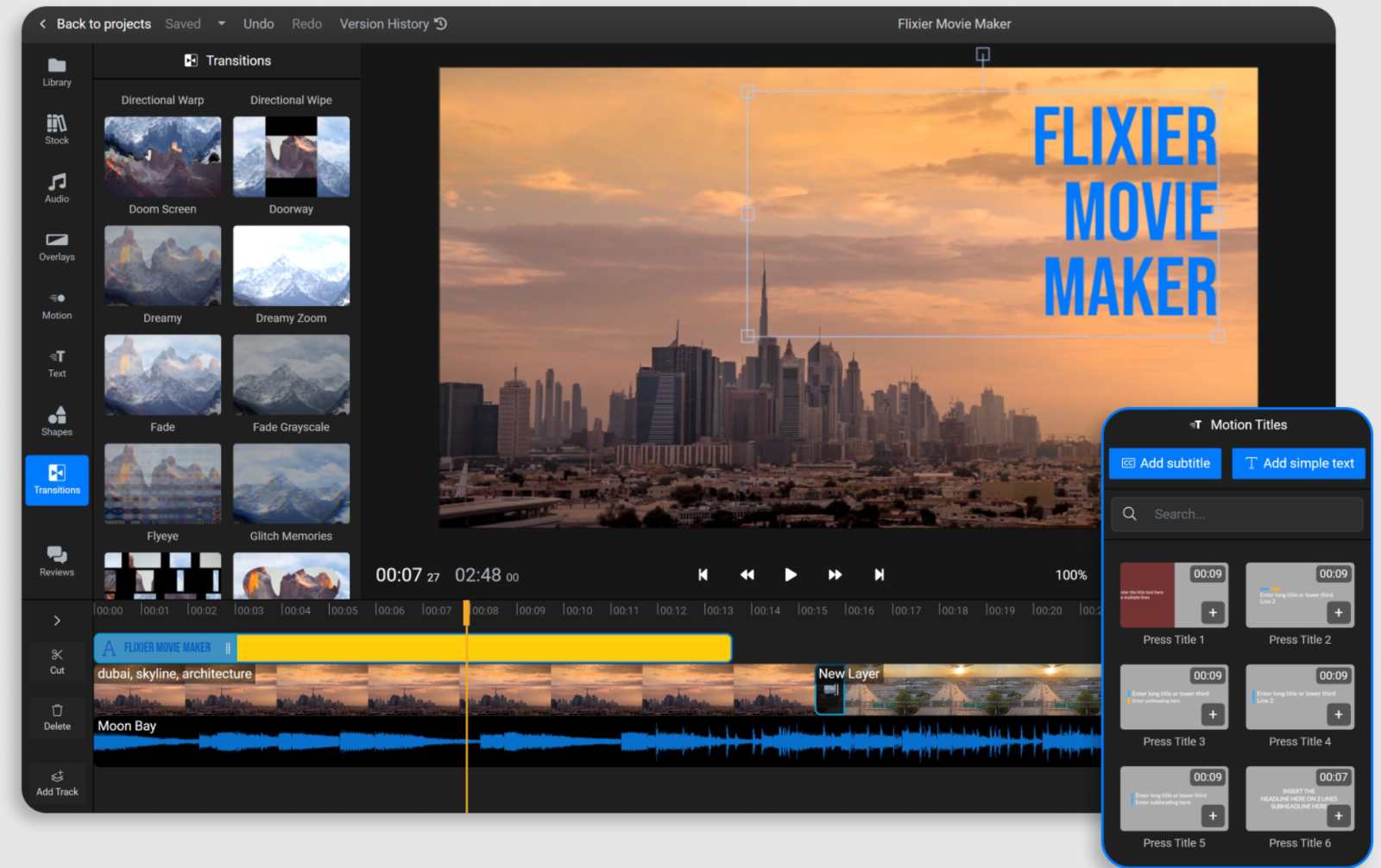The height and width of the screenshot is (868, 1381).
Task: Select Doom Screen transition thumbnail
Action: (x=162, y=157)
